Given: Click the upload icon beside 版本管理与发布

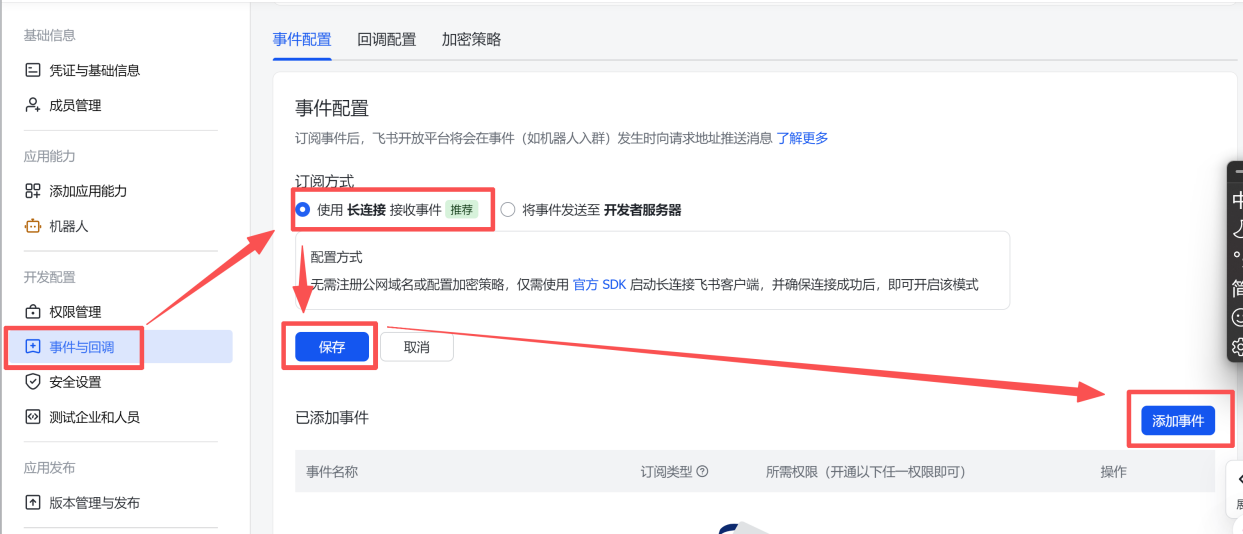Looking at the screenshot, I should (32, 503).
